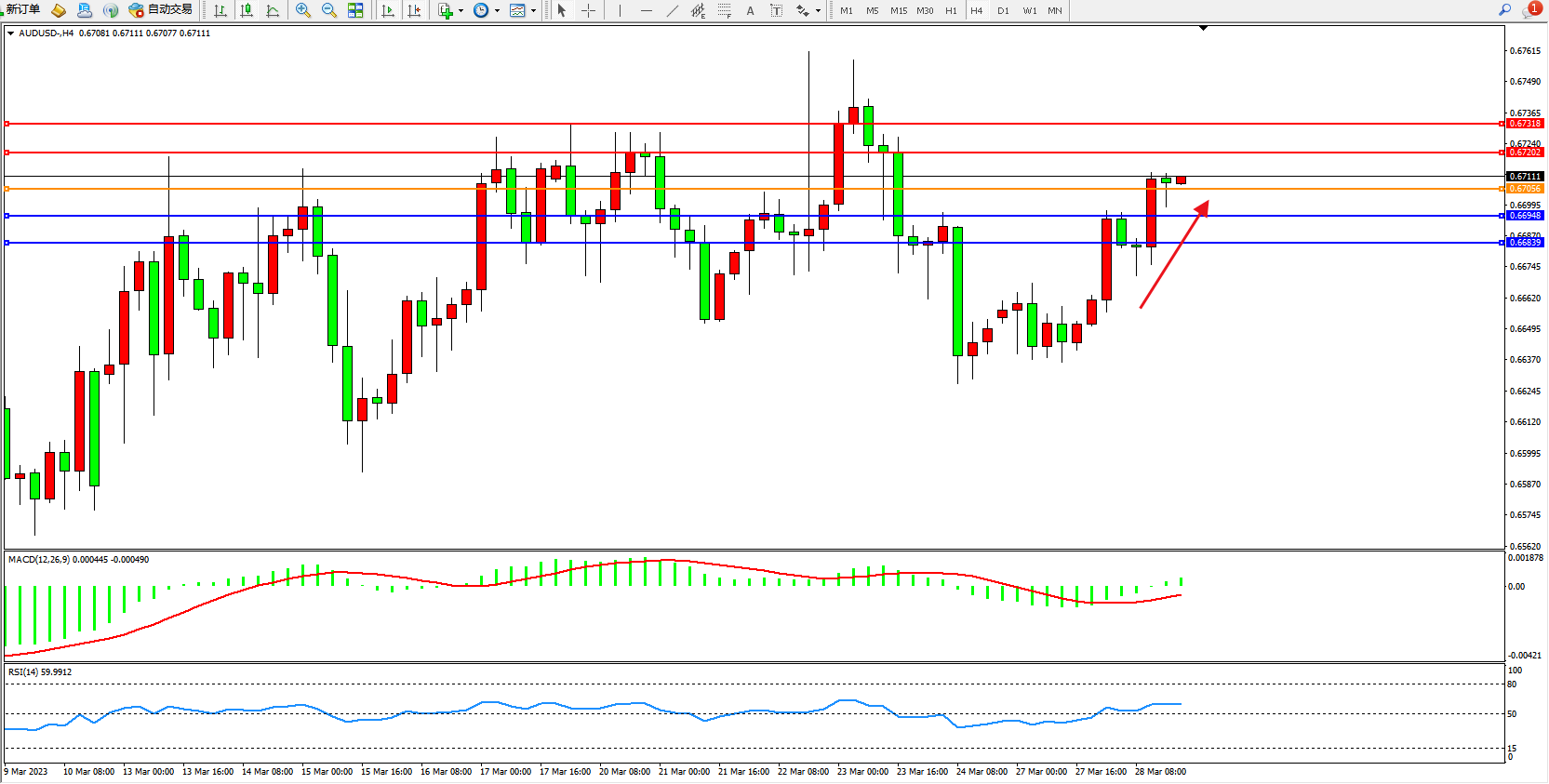Screen dimensions: 1549x784
Task: Open the search magnifier at top right
Action: (1504, 10)
